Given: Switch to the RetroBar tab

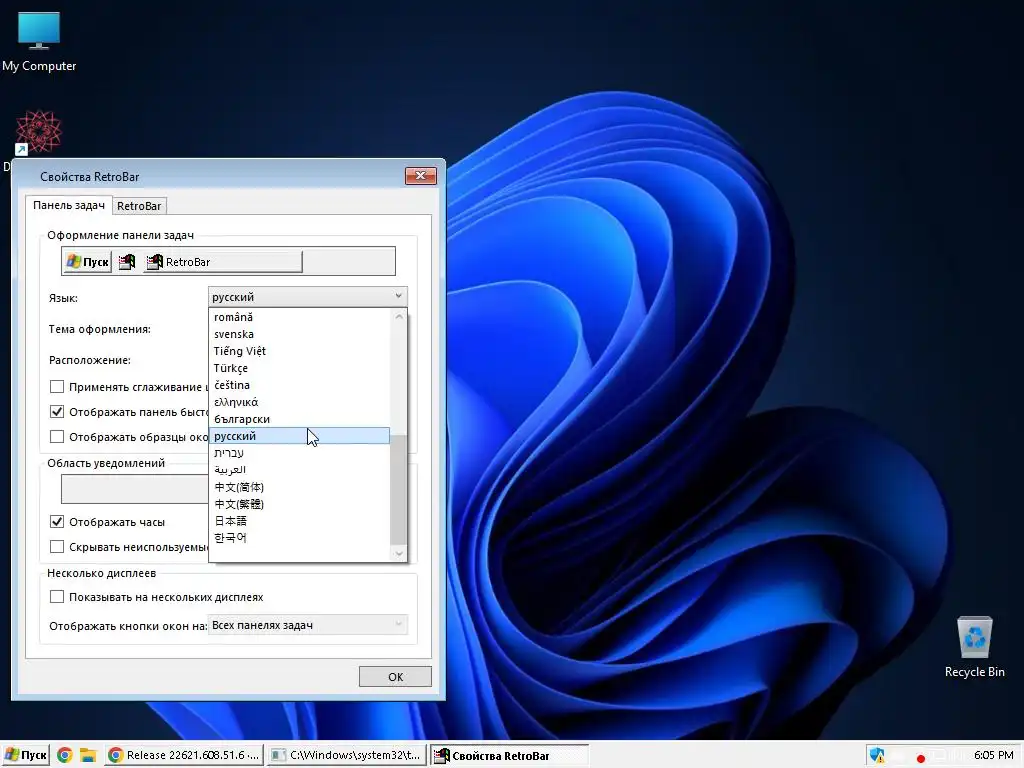Looking at the screenshot, I should pyautogui.click(x=139, y=206).
